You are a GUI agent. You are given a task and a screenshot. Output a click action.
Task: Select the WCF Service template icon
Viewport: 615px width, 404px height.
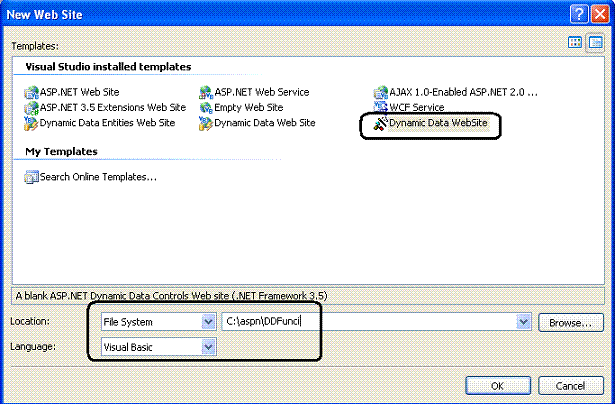[x=380, y=107]
